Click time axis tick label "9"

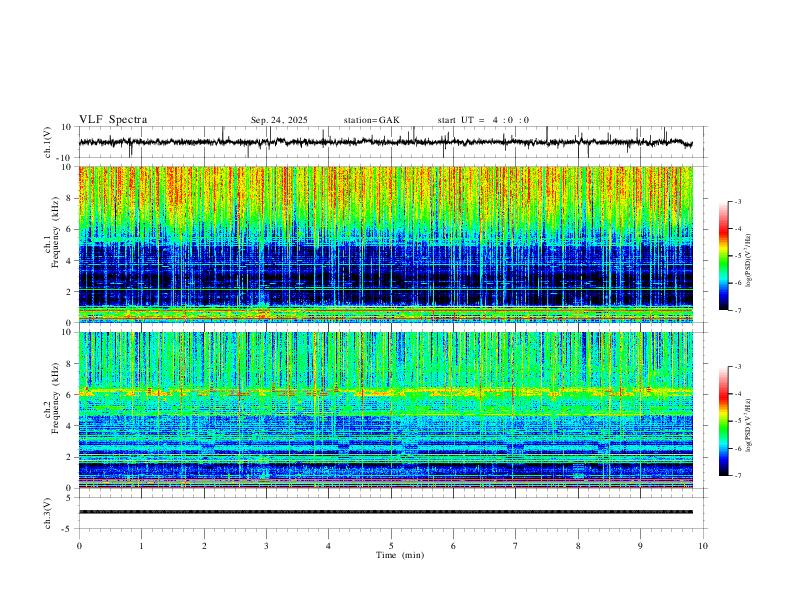(x=640, y=546)
